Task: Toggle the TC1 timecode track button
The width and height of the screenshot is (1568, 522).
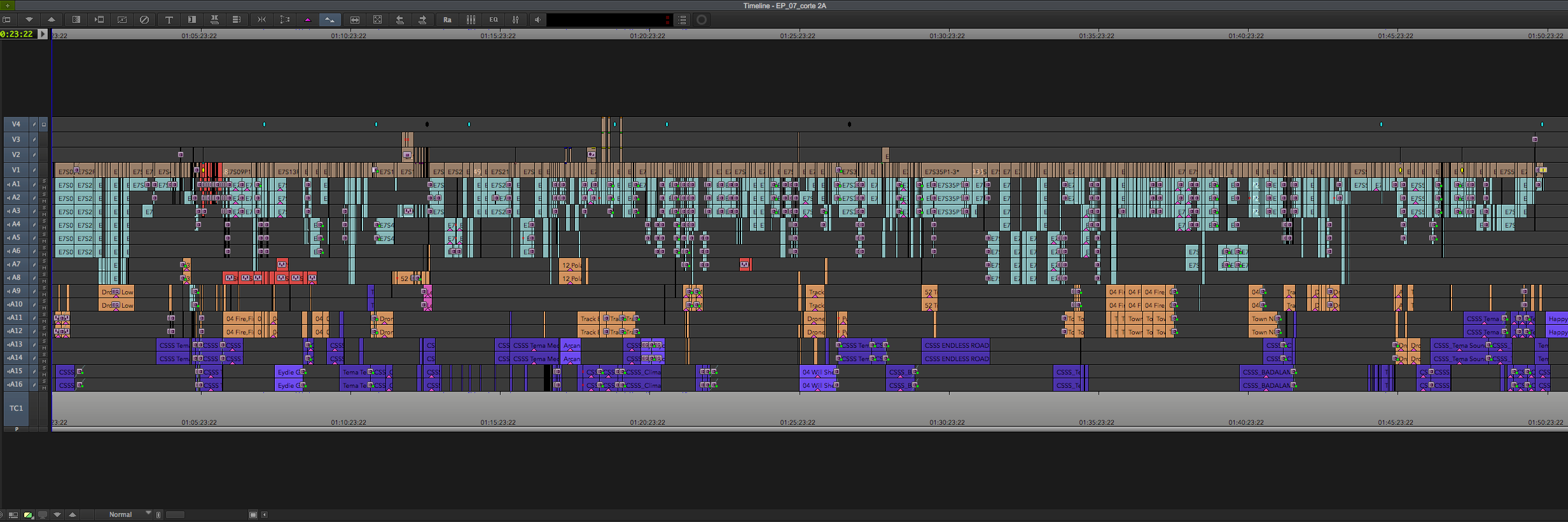Action: tap(16, 408)
